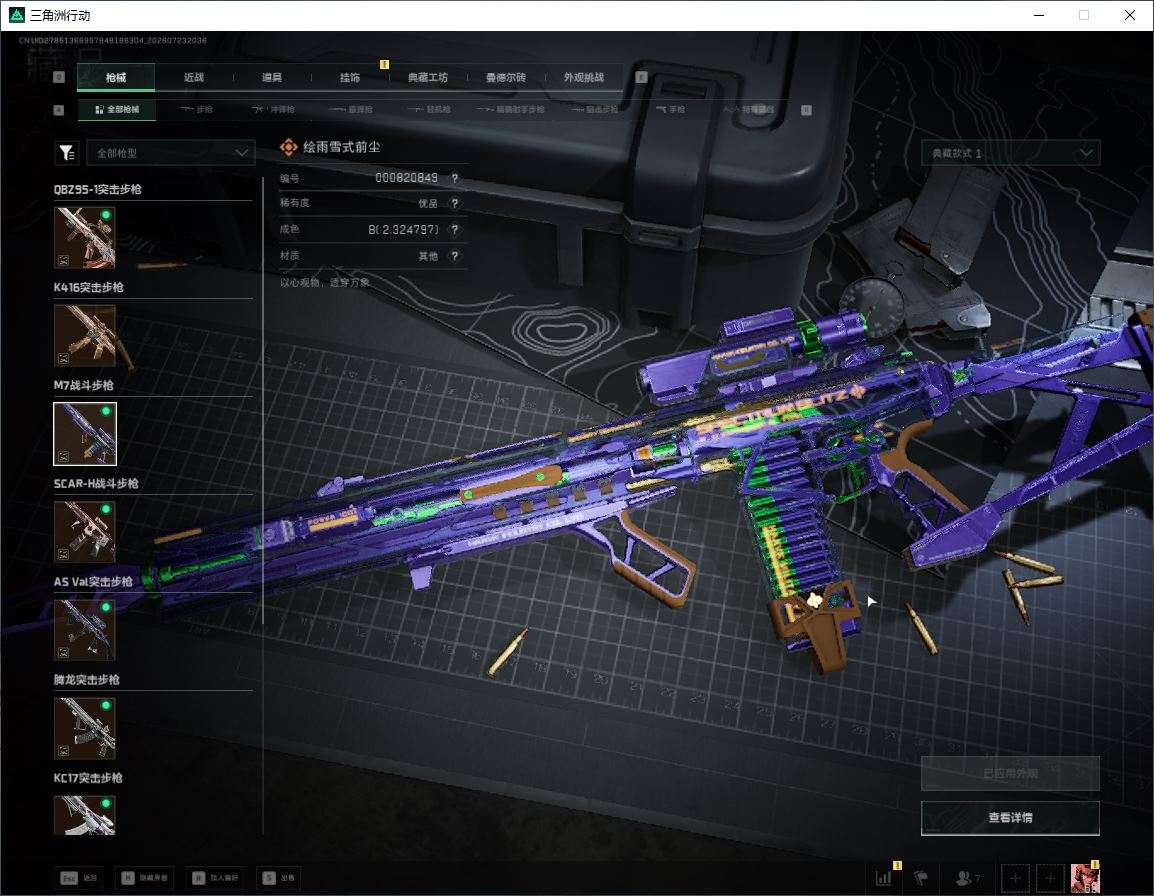Click the question mark beside 材质
The image size is (1154, 896).
coord(455,256)
